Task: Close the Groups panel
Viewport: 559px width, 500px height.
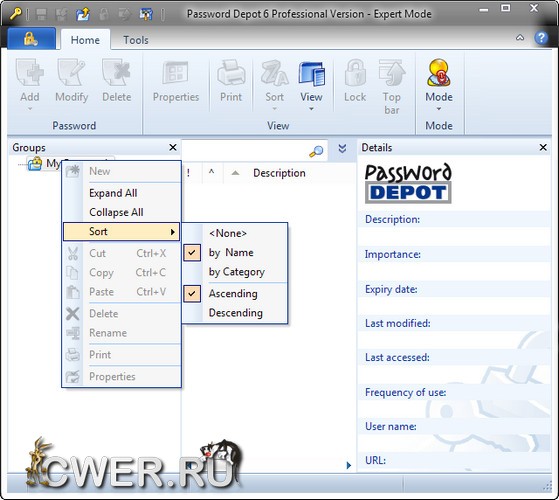Action: pyautogui.click(x=173, y=147)
